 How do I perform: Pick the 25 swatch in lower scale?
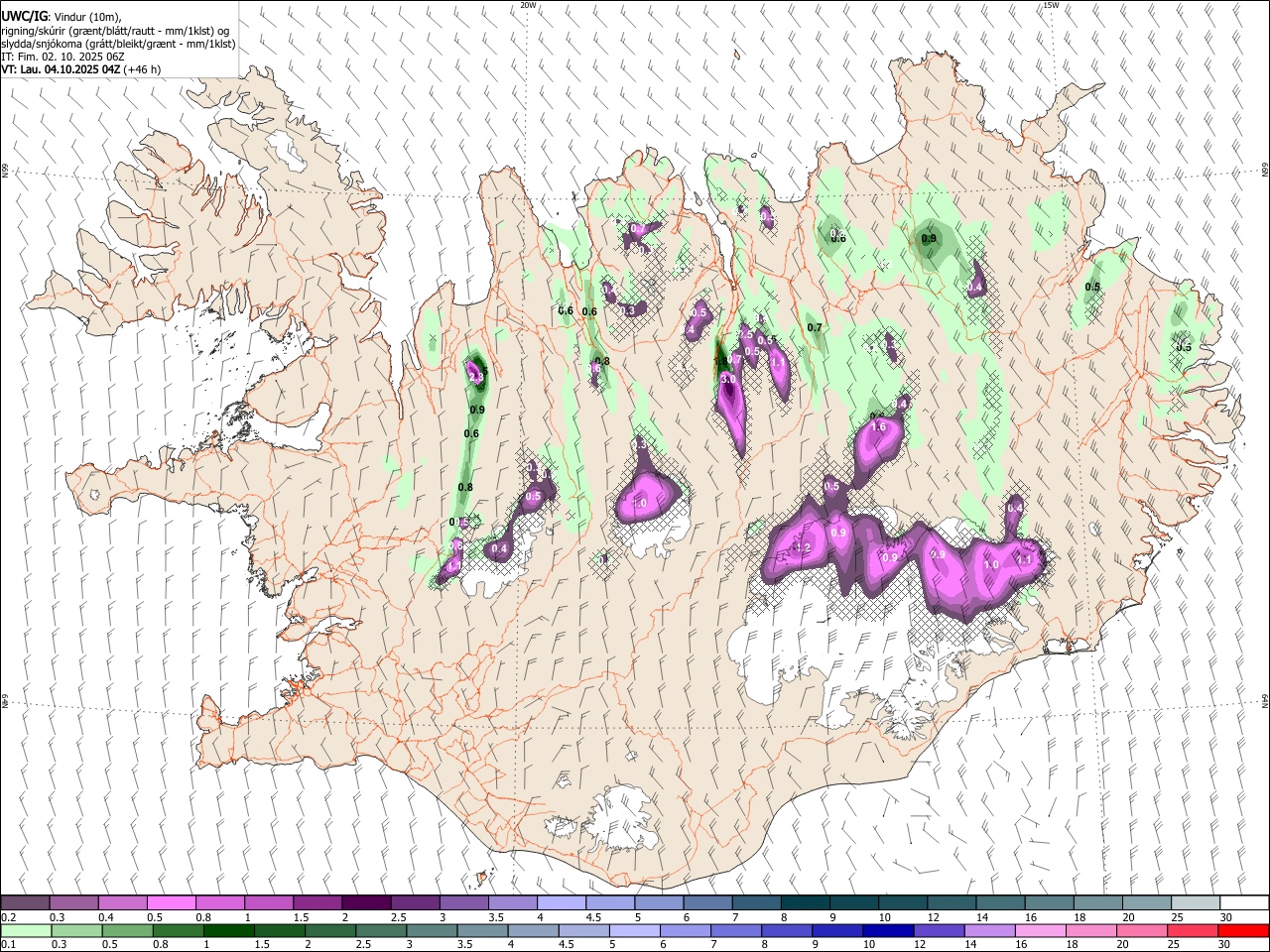pyautogui.click(x=1193, y=931)
